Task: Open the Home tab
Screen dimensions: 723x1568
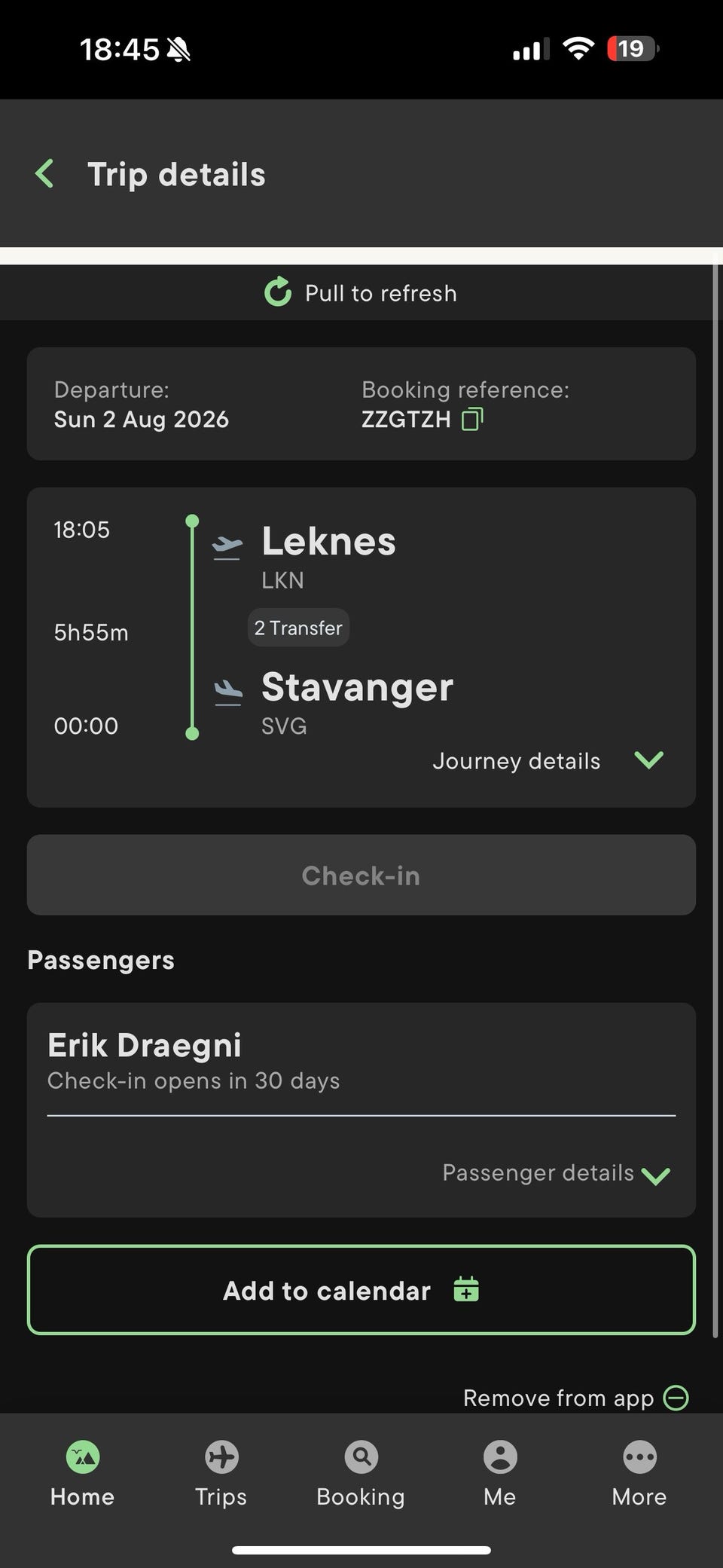Action: [82, 1473]
